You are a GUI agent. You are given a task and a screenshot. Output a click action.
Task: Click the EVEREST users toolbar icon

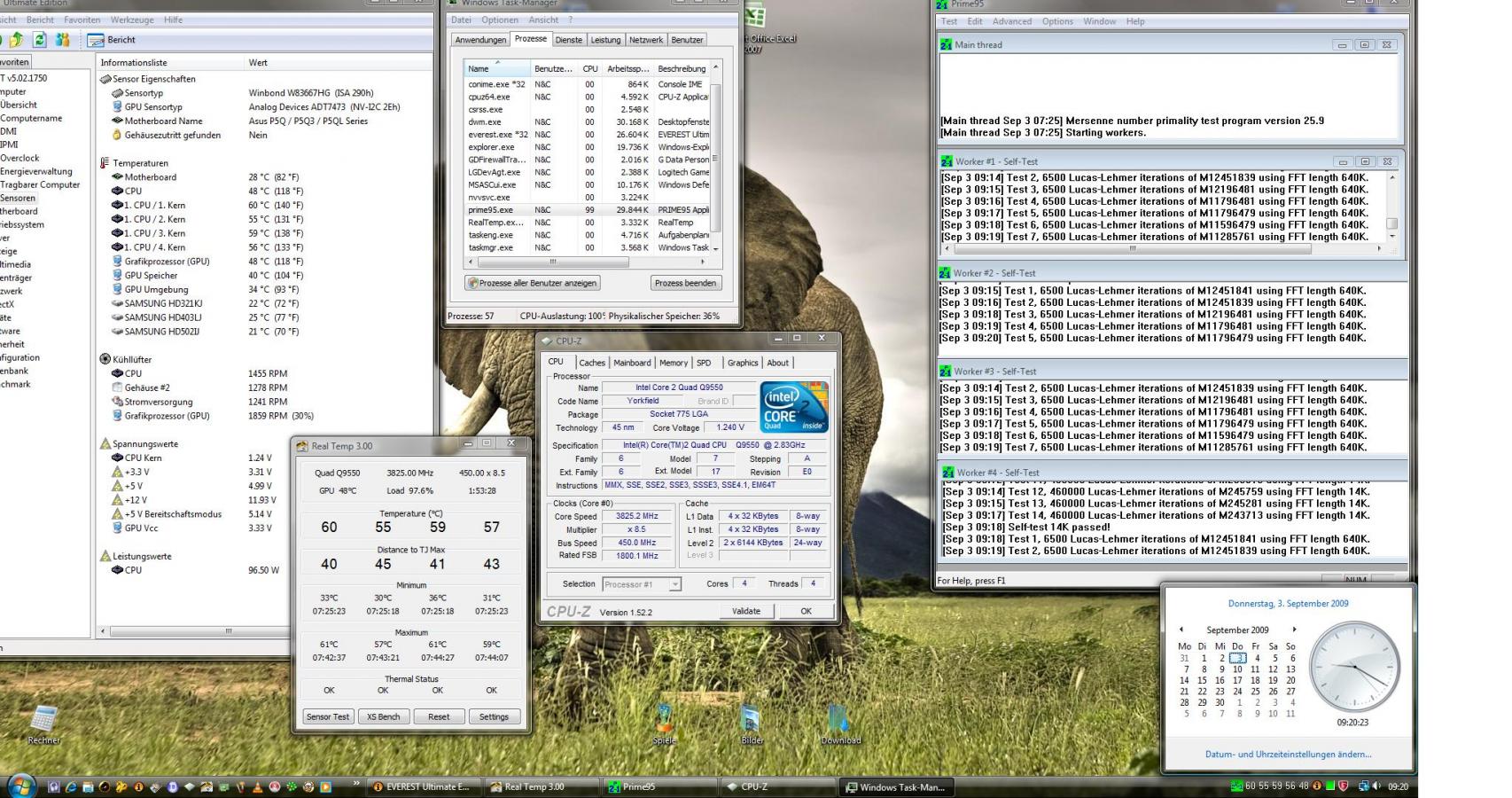[62, 40]
